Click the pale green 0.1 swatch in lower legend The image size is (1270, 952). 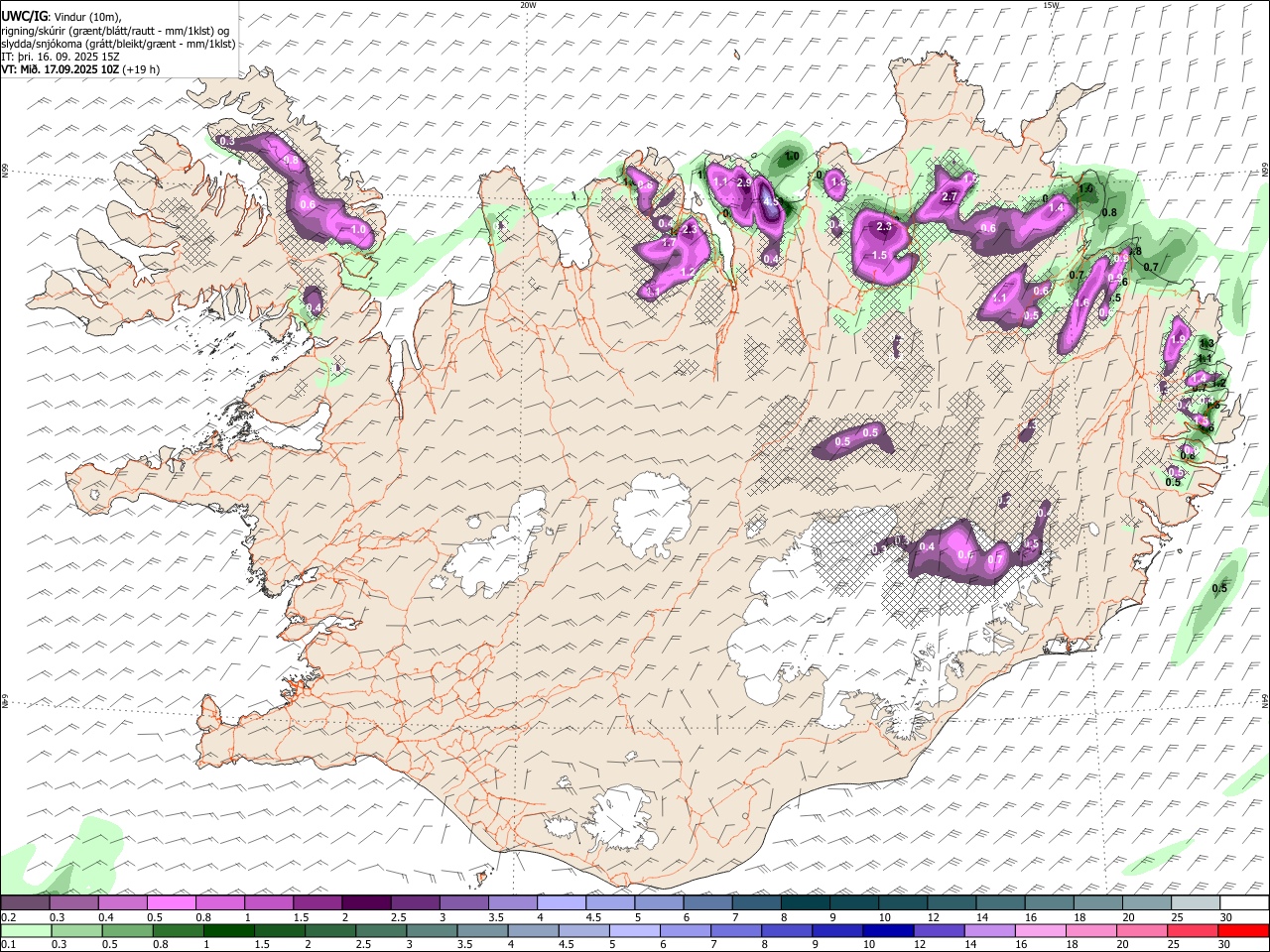26,930
